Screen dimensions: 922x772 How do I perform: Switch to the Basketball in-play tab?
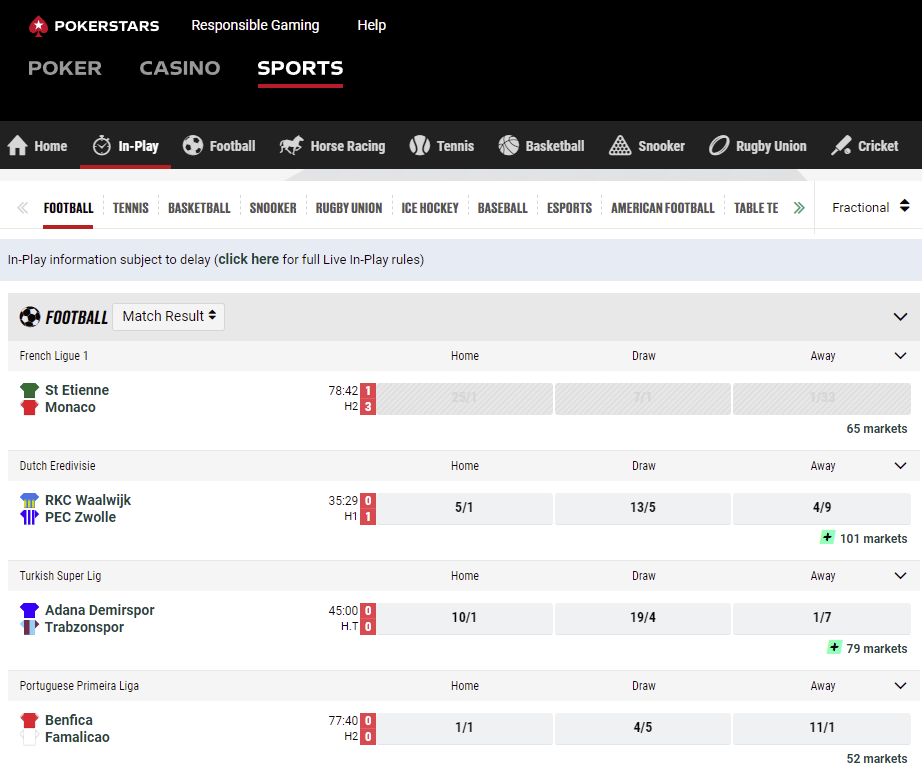coord(199,208)
